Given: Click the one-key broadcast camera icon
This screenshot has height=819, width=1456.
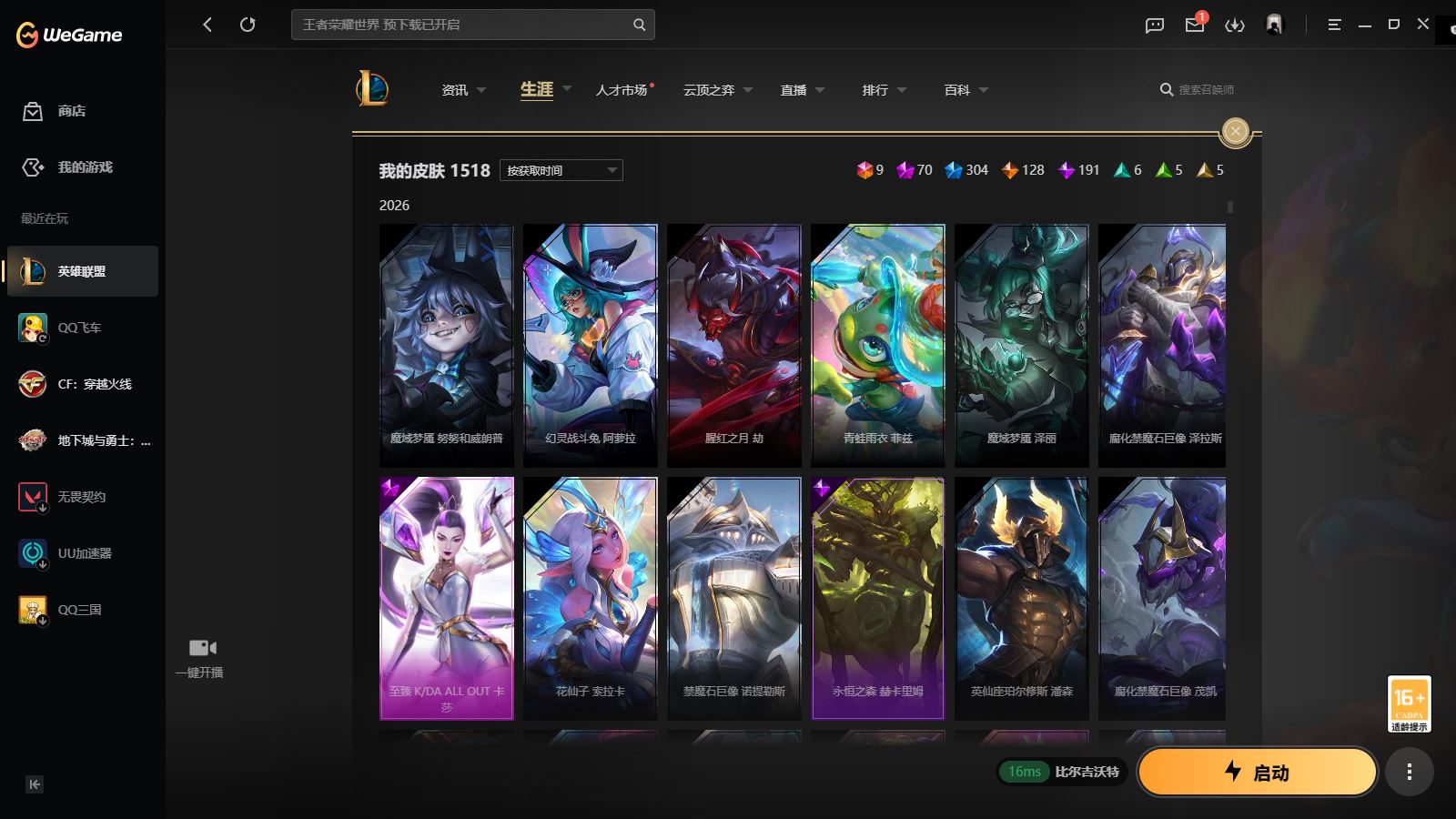Looking at the screenshot, I should coord(202,648).
